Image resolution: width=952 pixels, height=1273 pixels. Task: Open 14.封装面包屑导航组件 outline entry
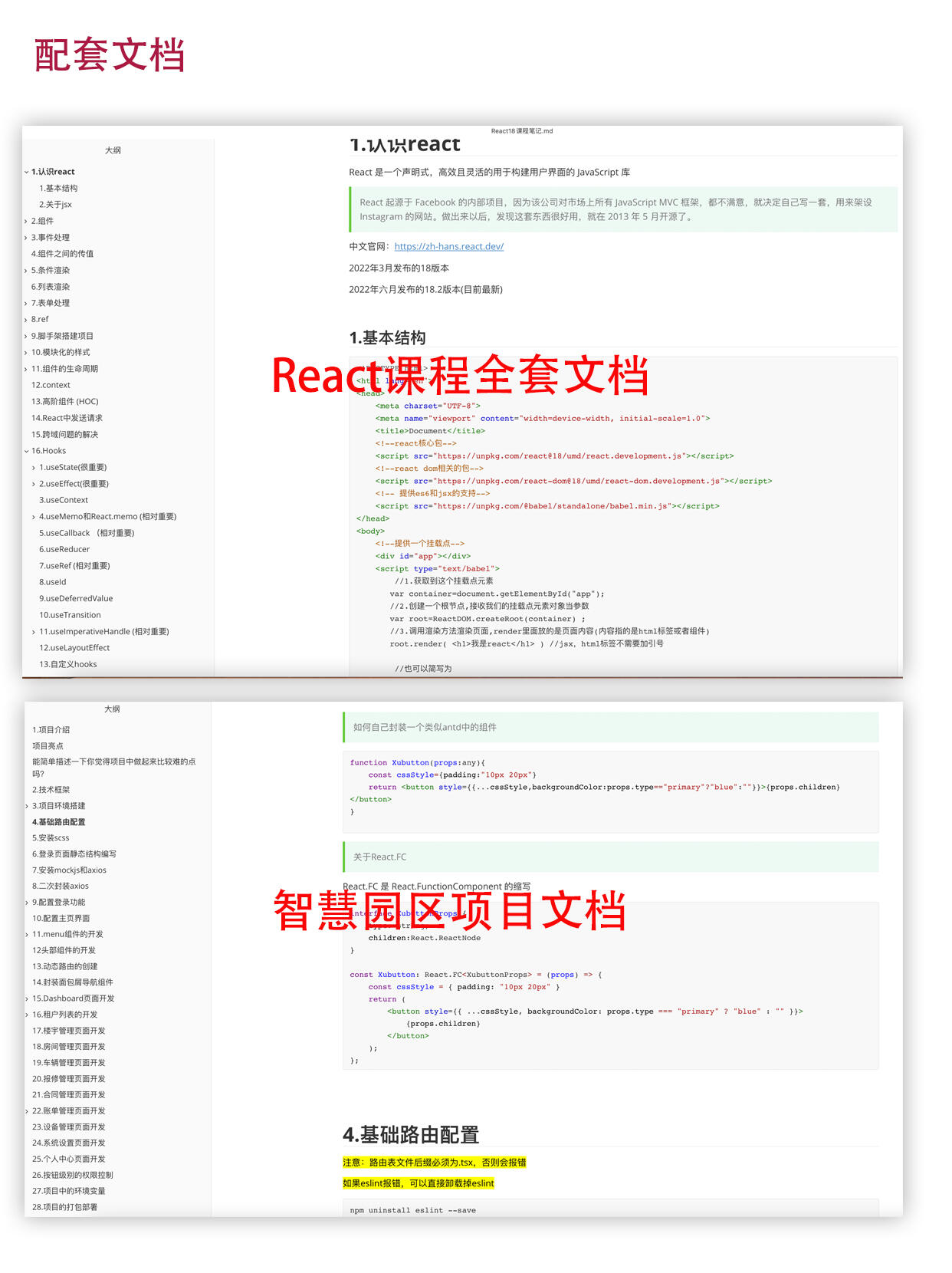73,982
